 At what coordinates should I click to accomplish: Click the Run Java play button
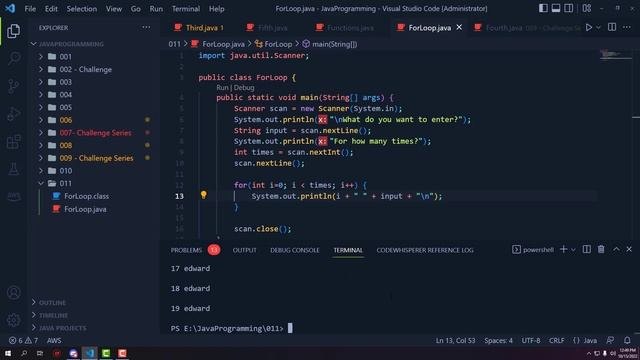(589, 27)
